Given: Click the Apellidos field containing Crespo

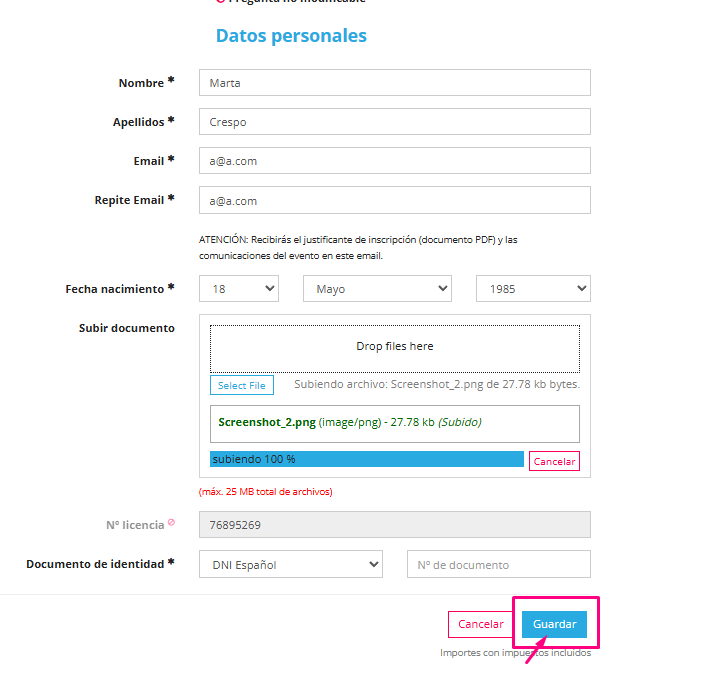Looking at the screenshot, I should (x=395, y=121).
